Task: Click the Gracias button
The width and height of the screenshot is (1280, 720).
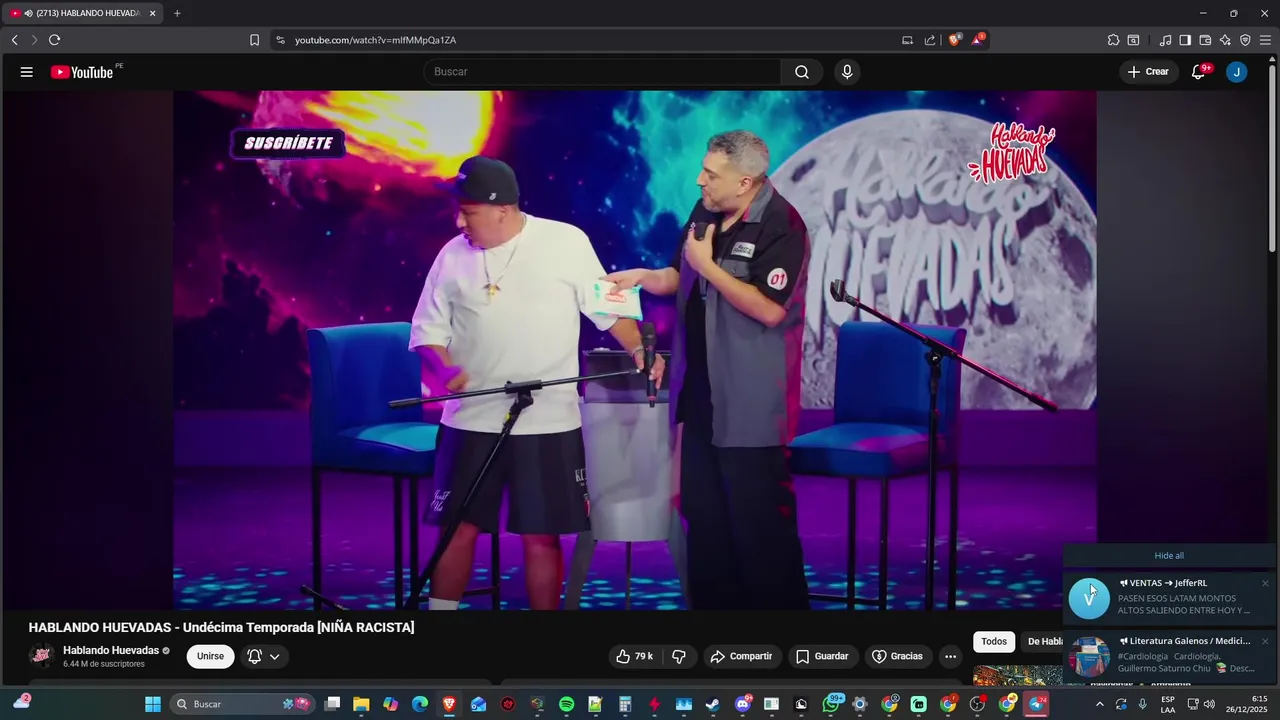Action: [x=898, y=656]
